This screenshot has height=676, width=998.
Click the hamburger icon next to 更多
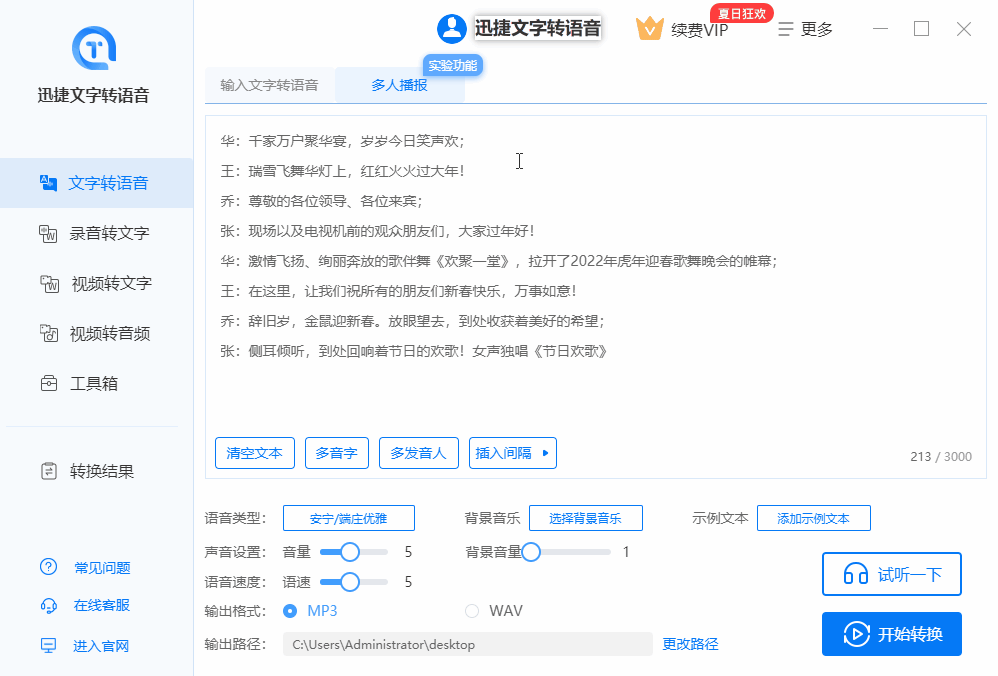(785, 29)
